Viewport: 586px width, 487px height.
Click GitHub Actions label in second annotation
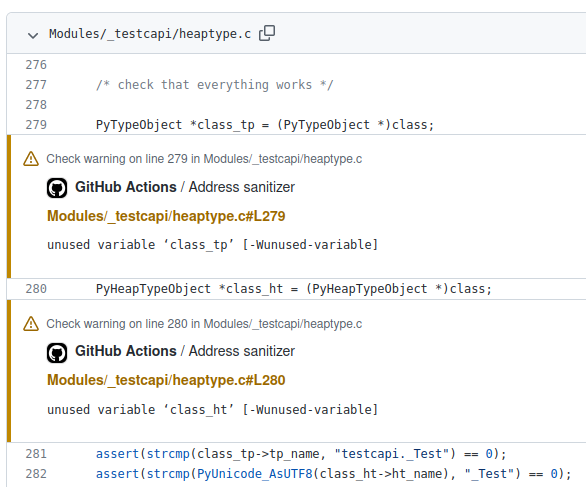tap(126, 351)
